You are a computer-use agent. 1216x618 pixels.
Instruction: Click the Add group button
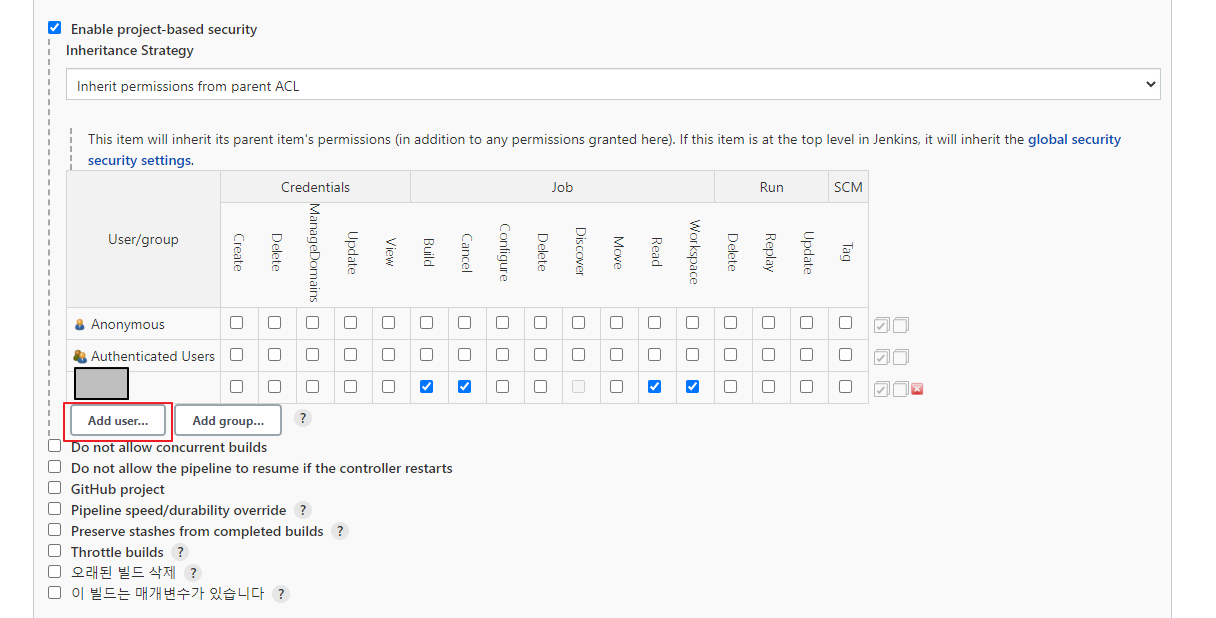228,421
